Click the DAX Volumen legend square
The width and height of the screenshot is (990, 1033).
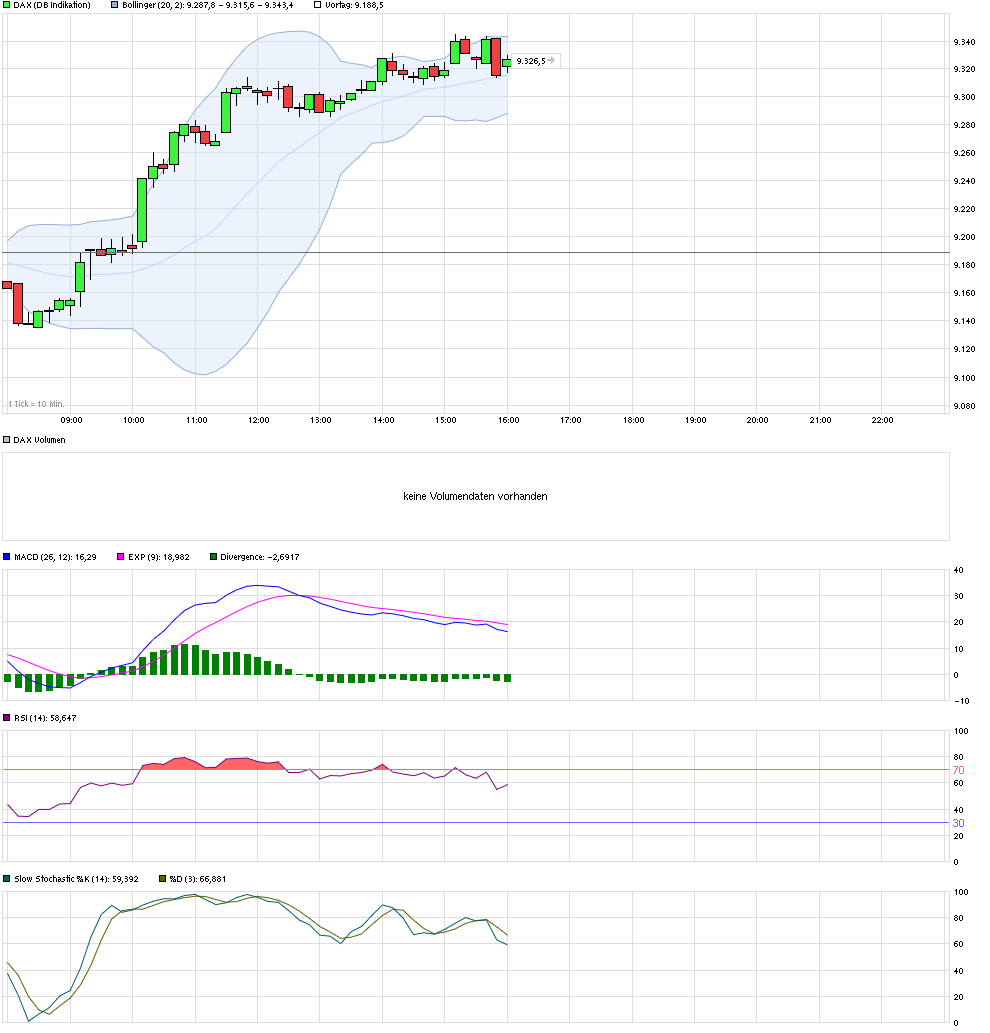tap(5, 438)
